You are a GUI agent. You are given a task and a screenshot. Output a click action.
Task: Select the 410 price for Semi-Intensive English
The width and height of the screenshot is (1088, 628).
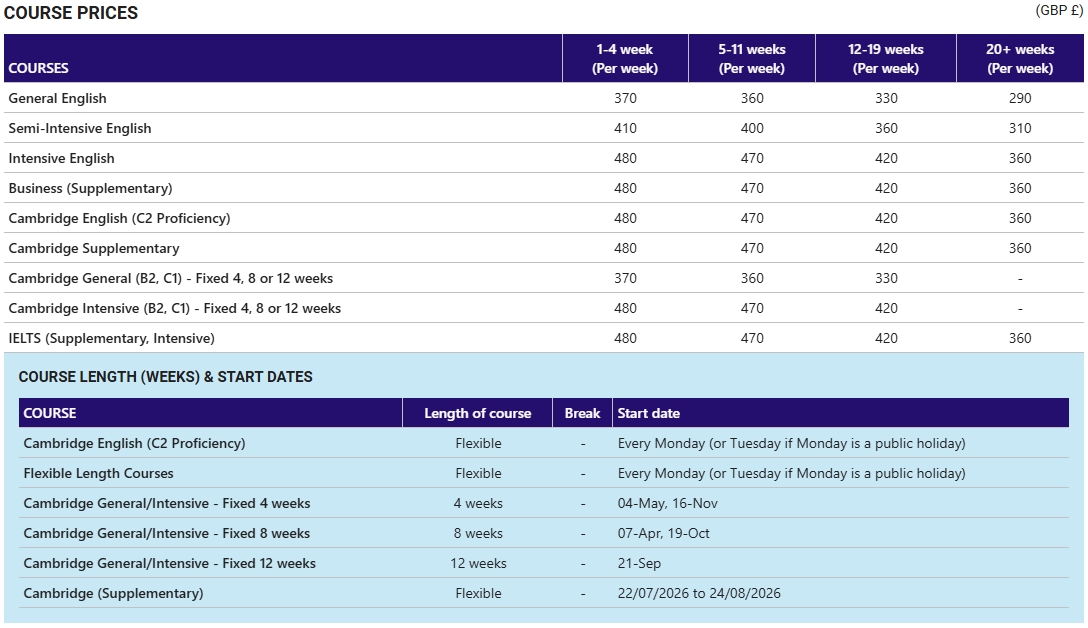[x=625, y=128]
